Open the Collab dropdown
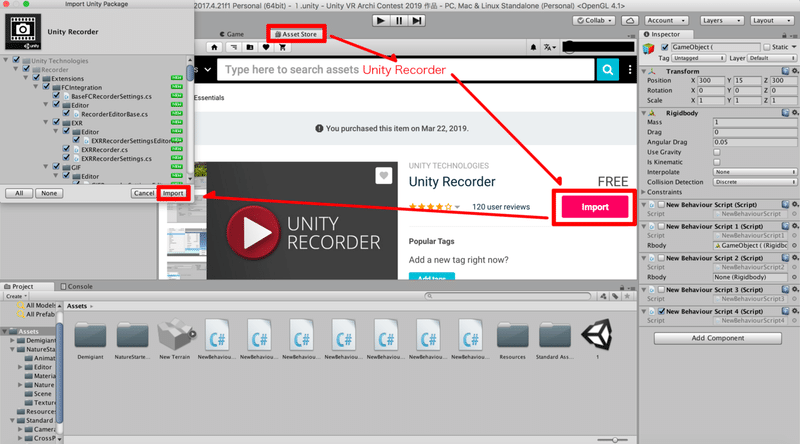The image size is (800, 444). pos(593,20)
